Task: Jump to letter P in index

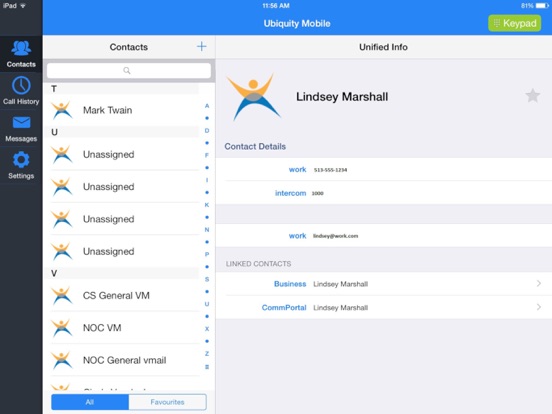Action: click(207, 254)
